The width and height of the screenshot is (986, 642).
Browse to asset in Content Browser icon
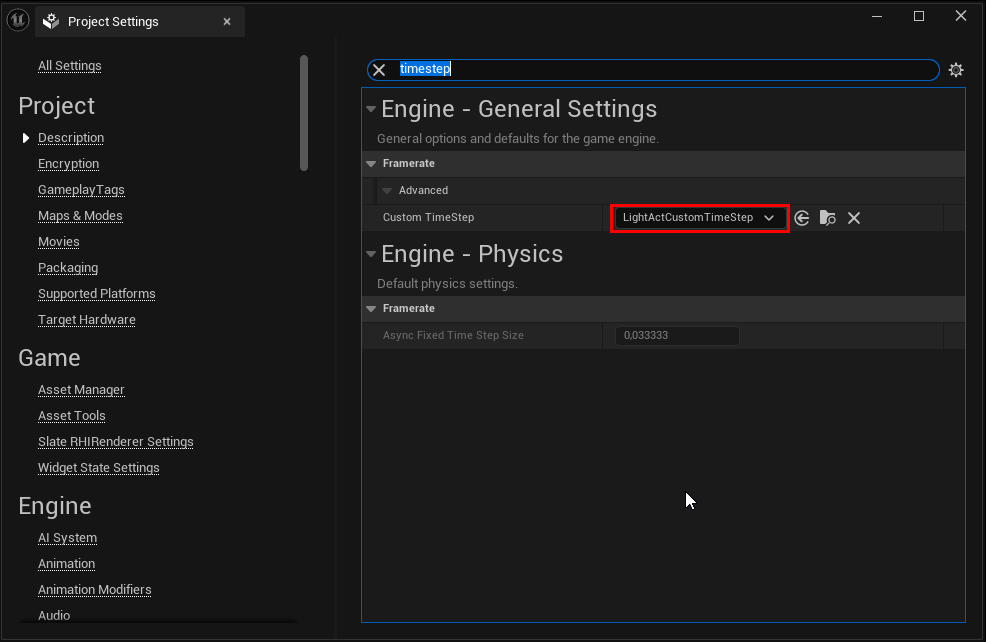(828, 218)
